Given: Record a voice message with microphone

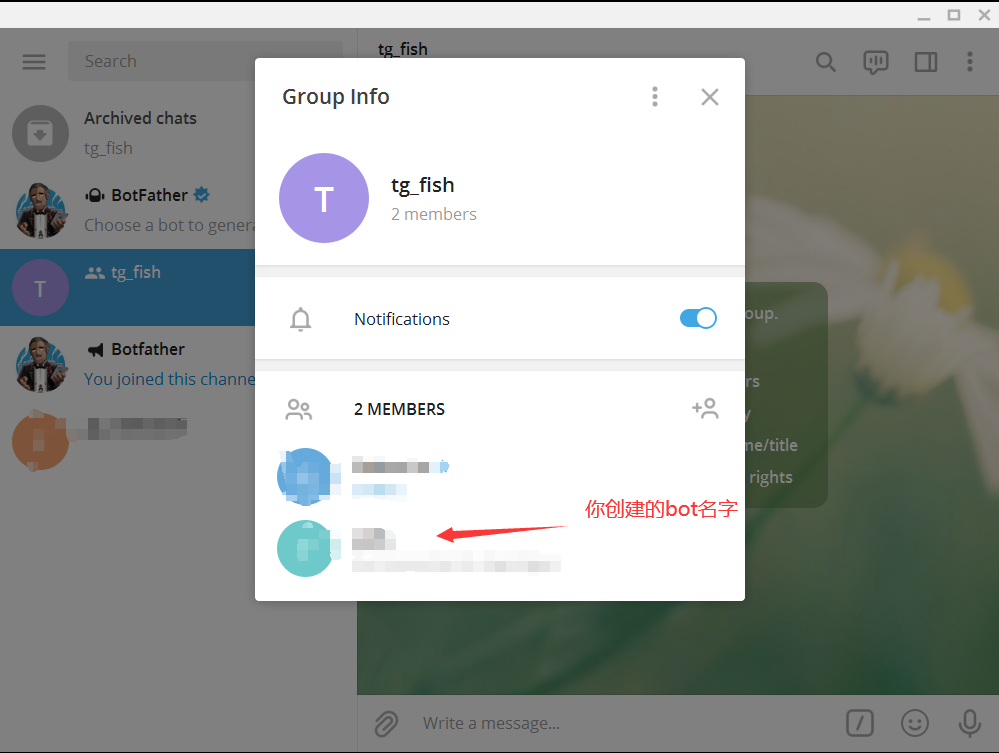Looking at the screenshot, I should click(970, 723).
